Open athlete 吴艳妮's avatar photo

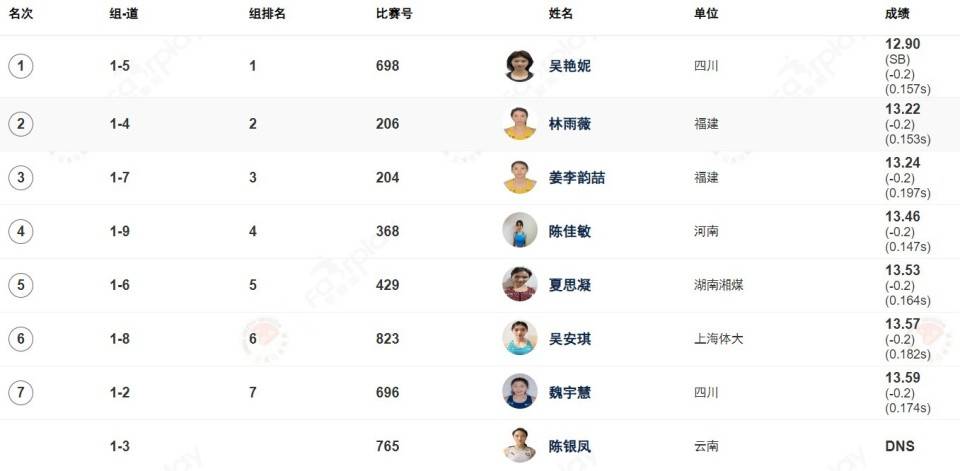(520, 66)
